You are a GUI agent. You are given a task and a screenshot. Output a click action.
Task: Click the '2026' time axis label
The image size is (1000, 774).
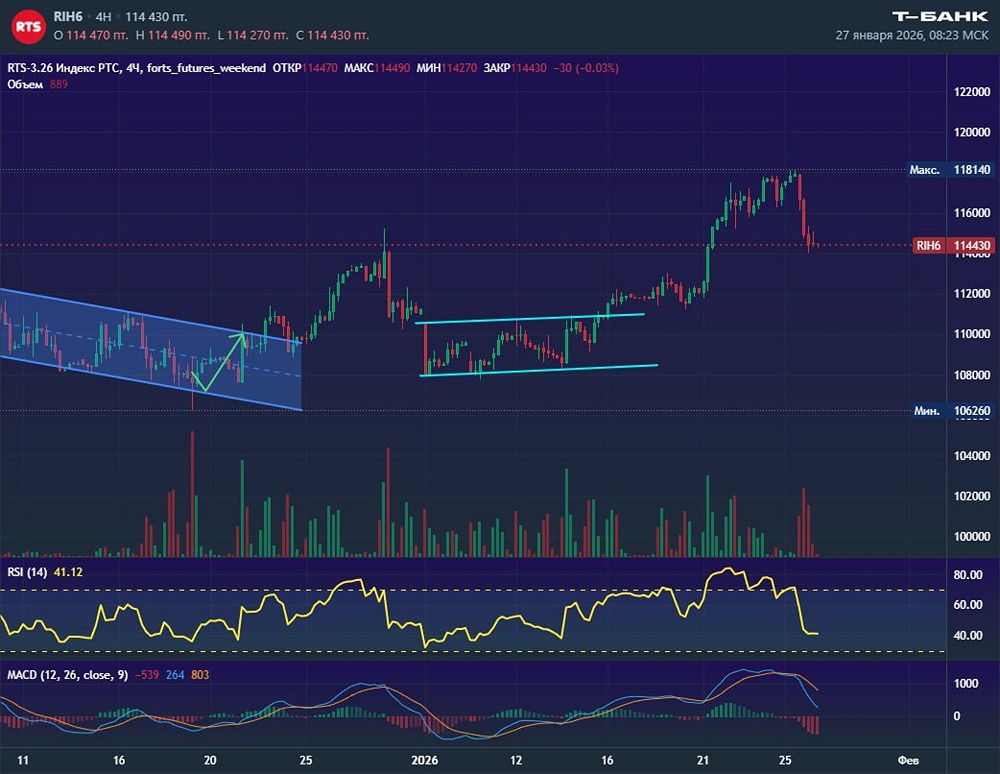[x=425, y=760]
